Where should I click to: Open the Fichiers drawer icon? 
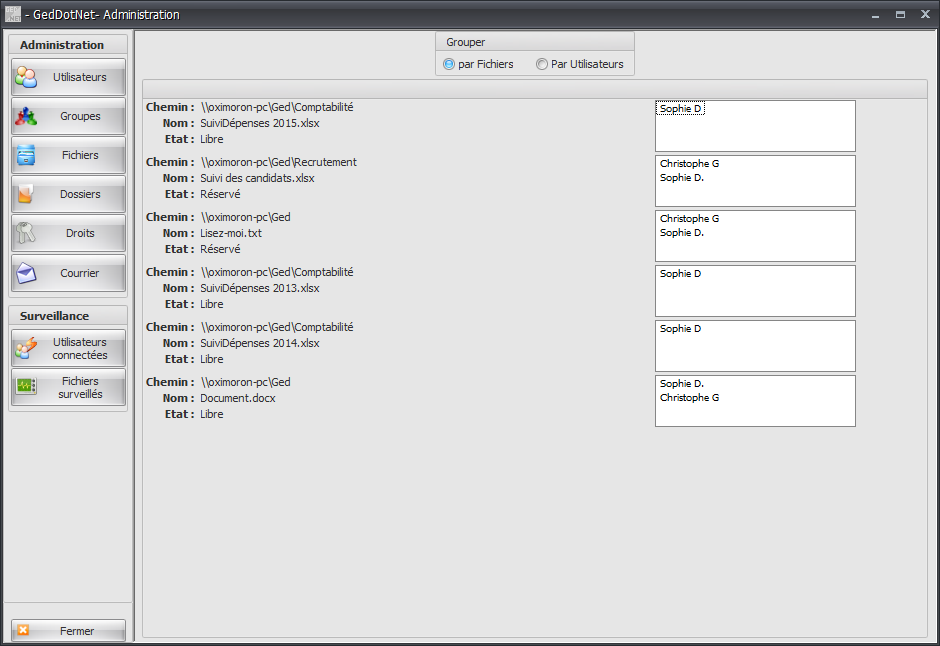[x=26, y=155]
